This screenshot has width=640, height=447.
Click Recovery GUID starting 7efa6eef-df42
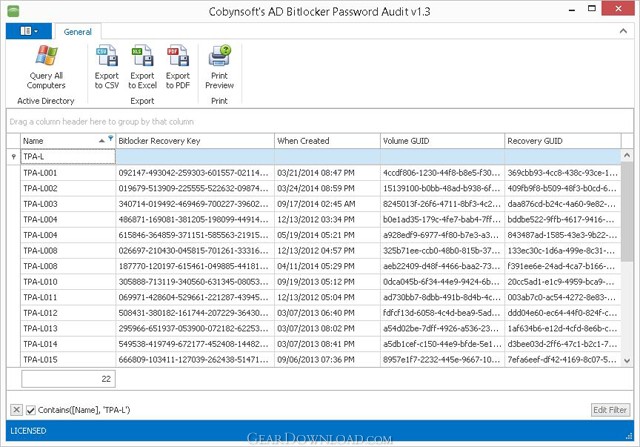coord(563,359)
